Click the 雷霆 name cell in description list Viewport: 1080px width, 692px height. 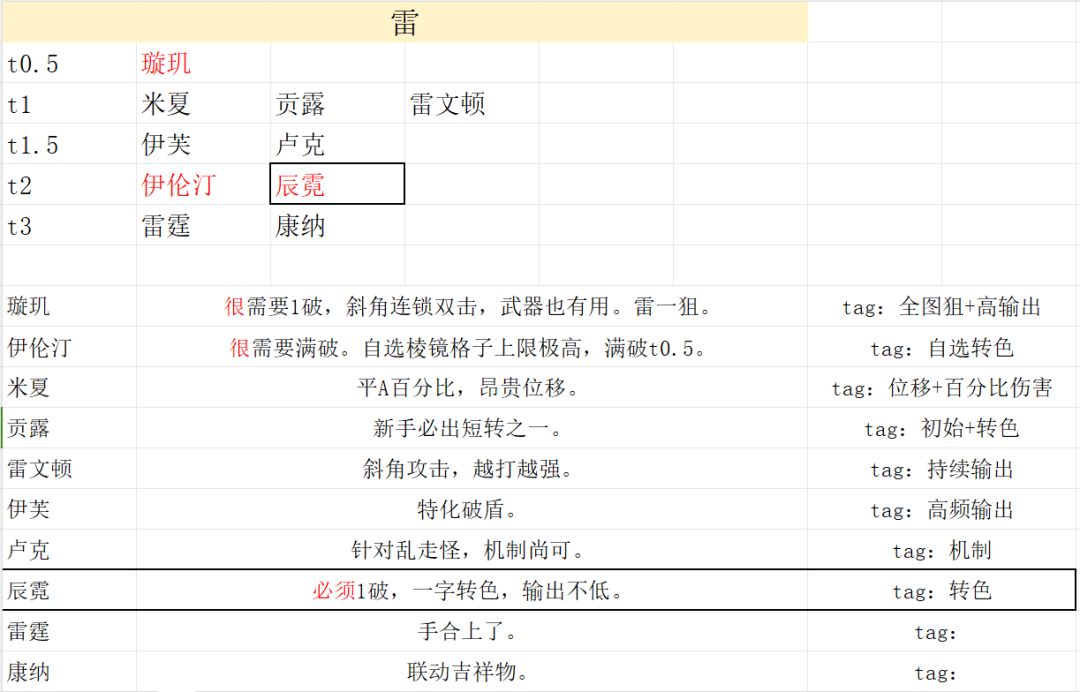point(69,631)
